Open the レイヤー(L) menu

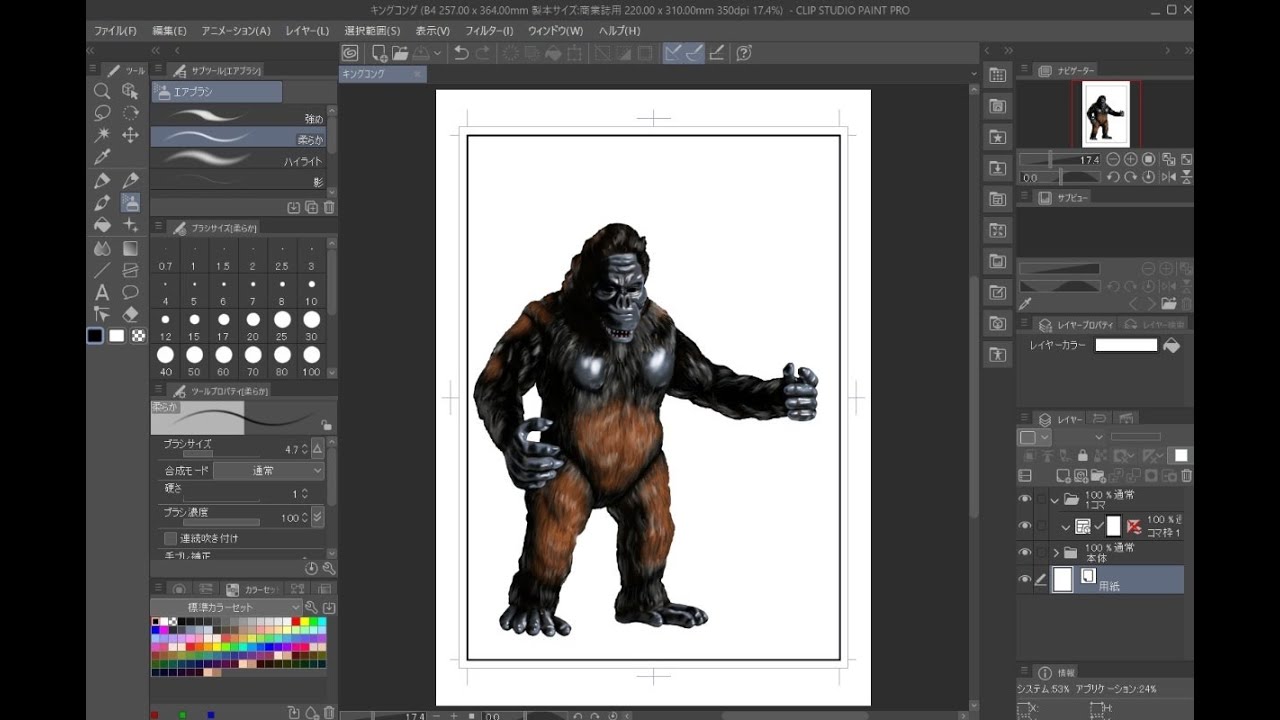pos(307,31)
